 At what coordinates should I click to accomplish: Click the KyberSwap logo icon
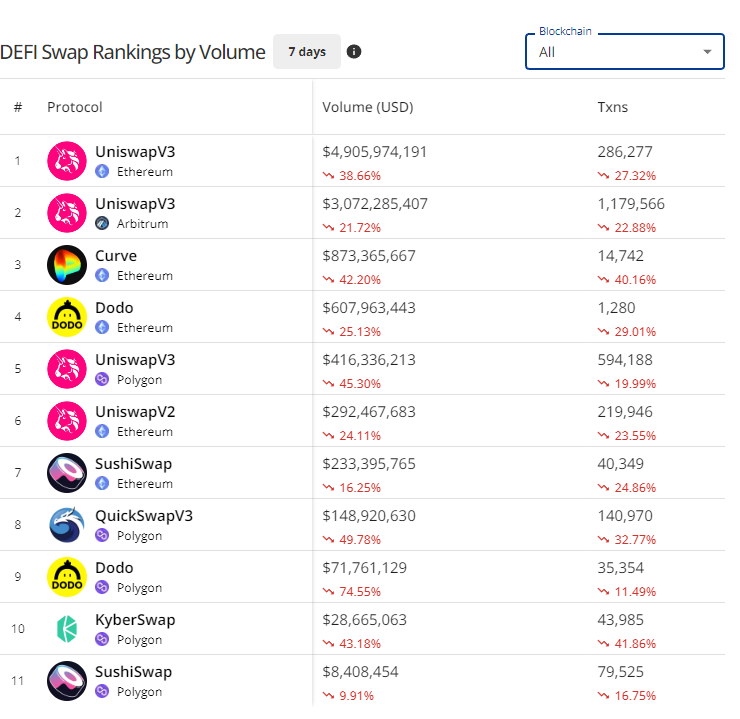pos(67,629)
